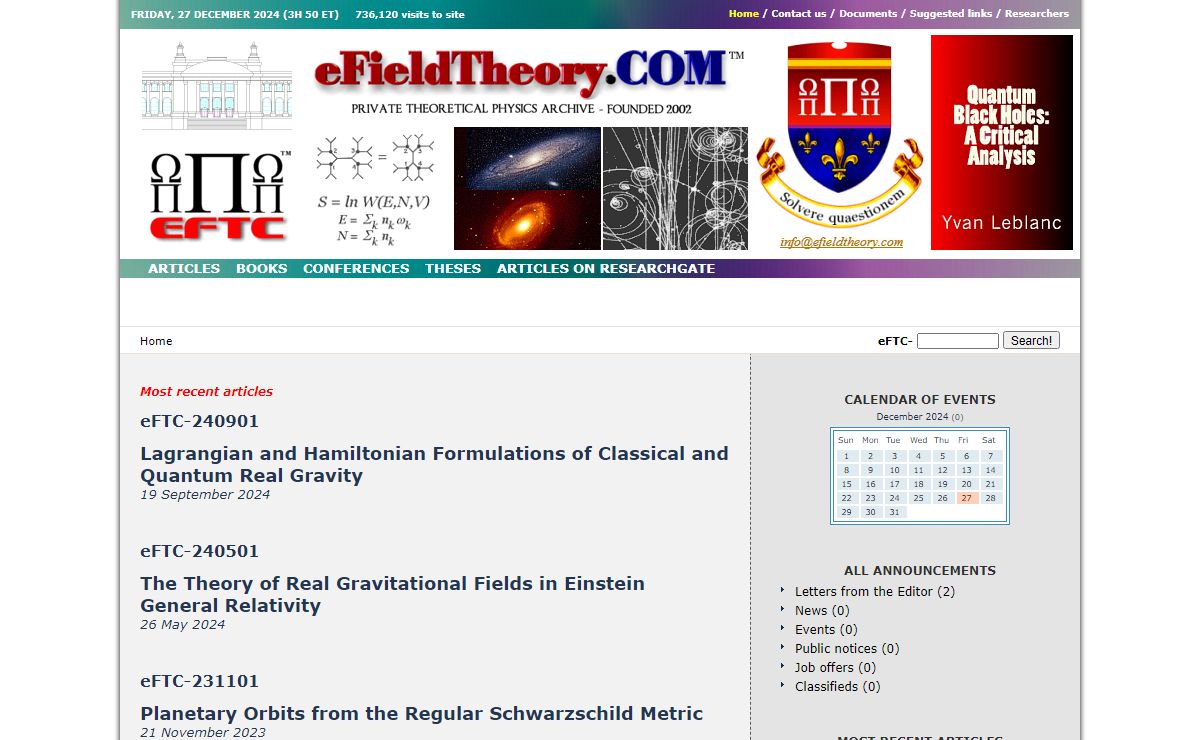Open article eFTC-240501 identifier

199,551
